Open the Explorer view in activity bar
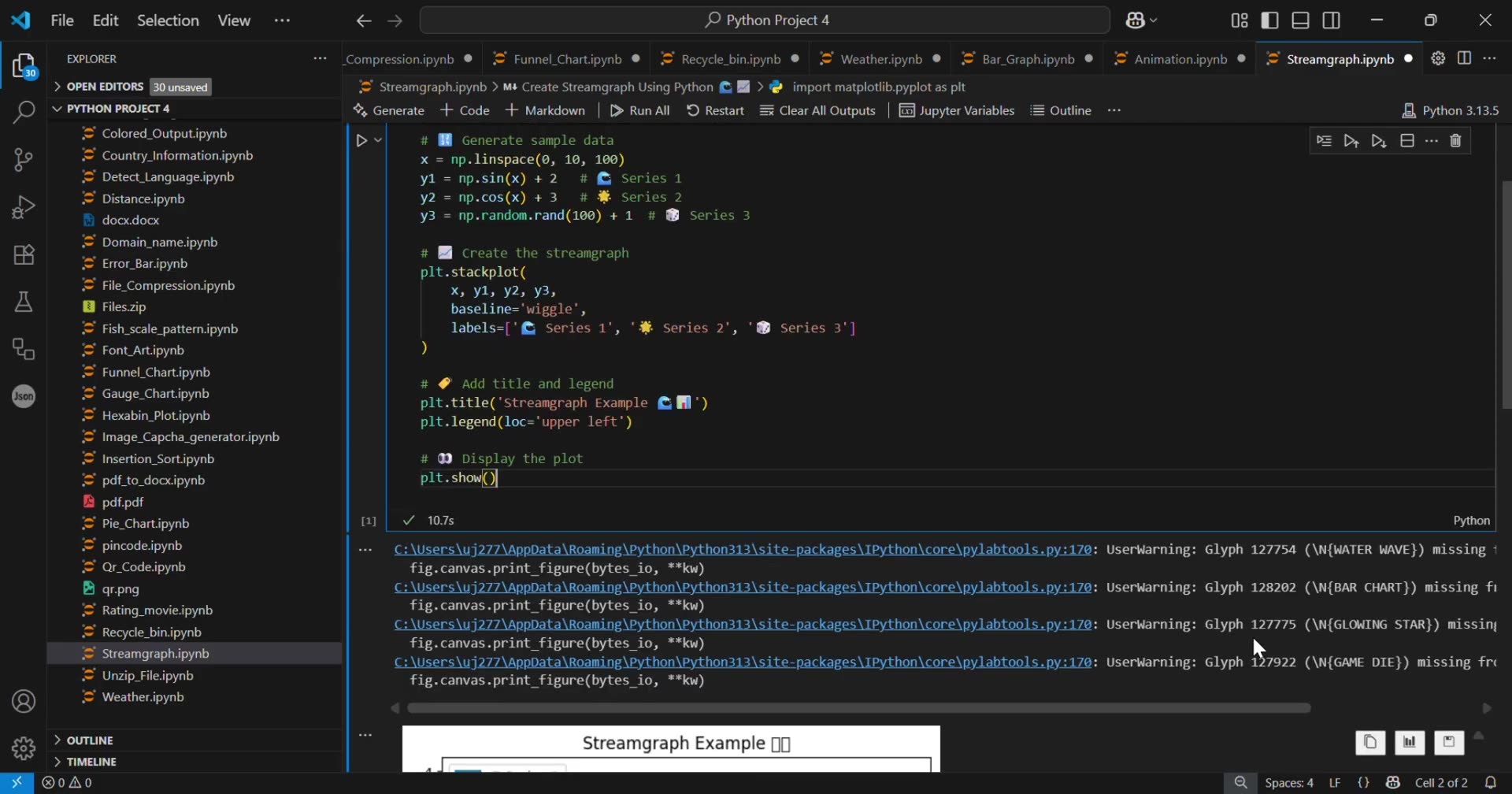The width and height of the screenshot is (1512, 794). (24, 65)
